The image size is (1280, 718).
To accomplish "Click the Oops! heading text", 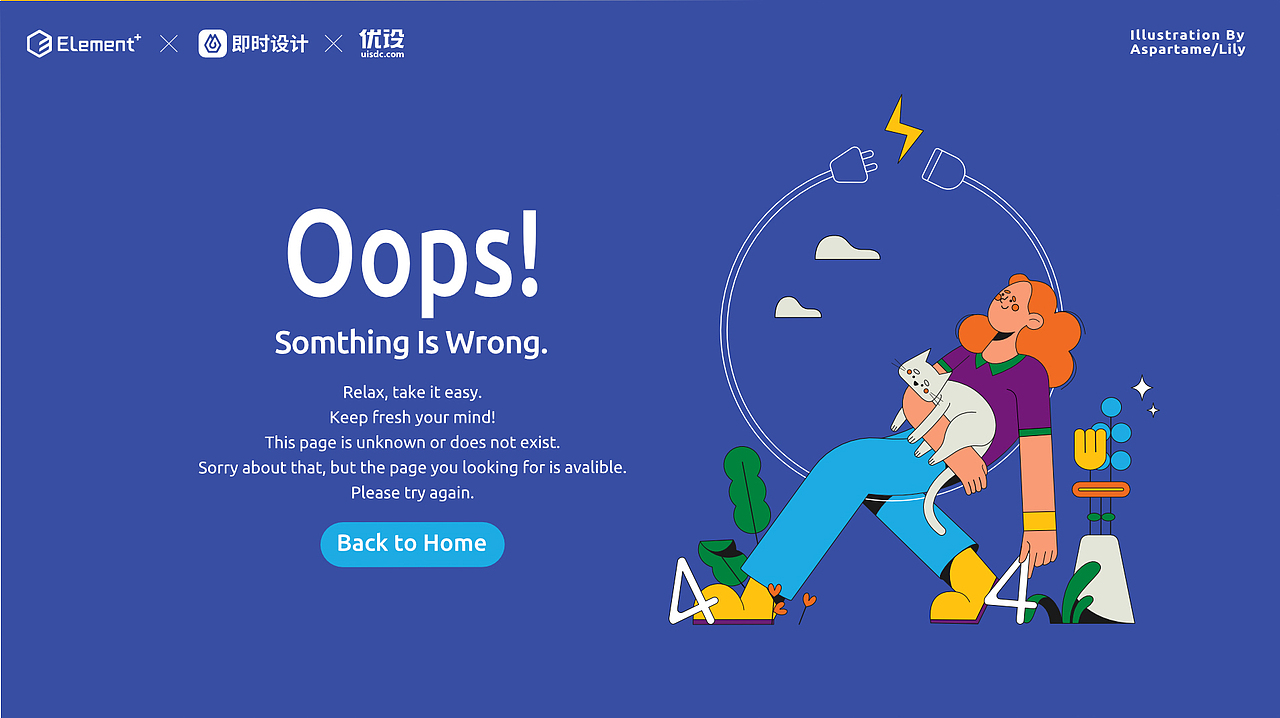I will (412, 253).
